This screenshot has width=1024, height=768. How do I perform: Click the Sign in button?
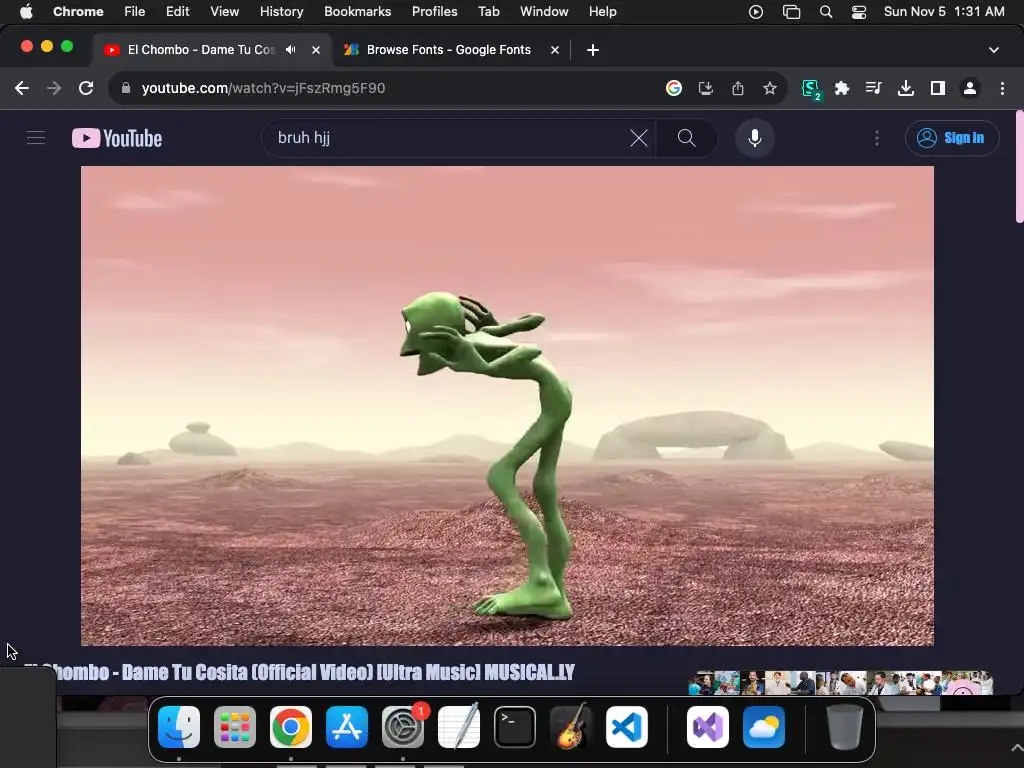point(952,138)
